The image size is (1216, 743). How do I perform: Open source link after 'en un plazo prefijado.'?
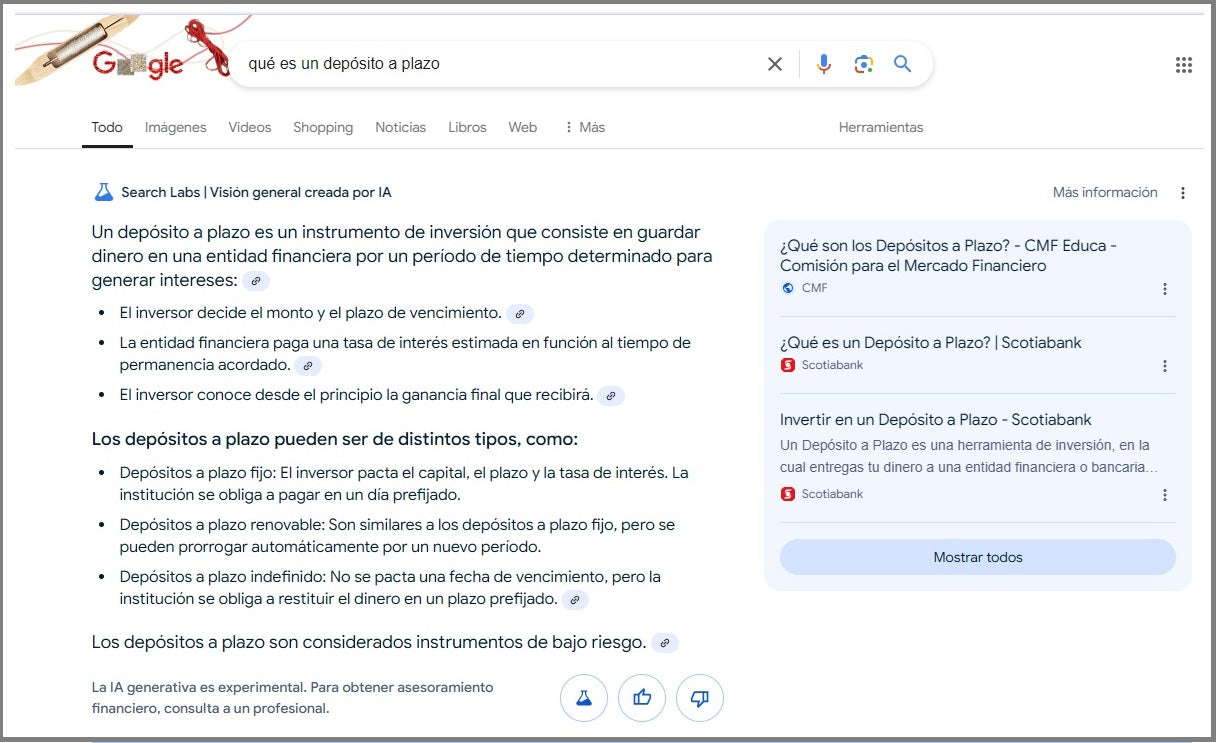pyautogui.click(x=575, y=600)
